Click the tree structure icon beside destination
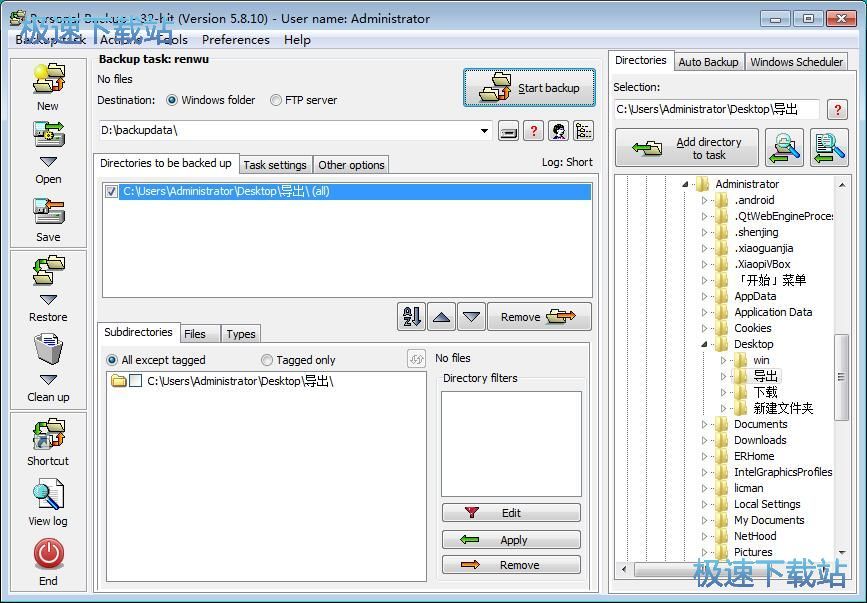 583,131
